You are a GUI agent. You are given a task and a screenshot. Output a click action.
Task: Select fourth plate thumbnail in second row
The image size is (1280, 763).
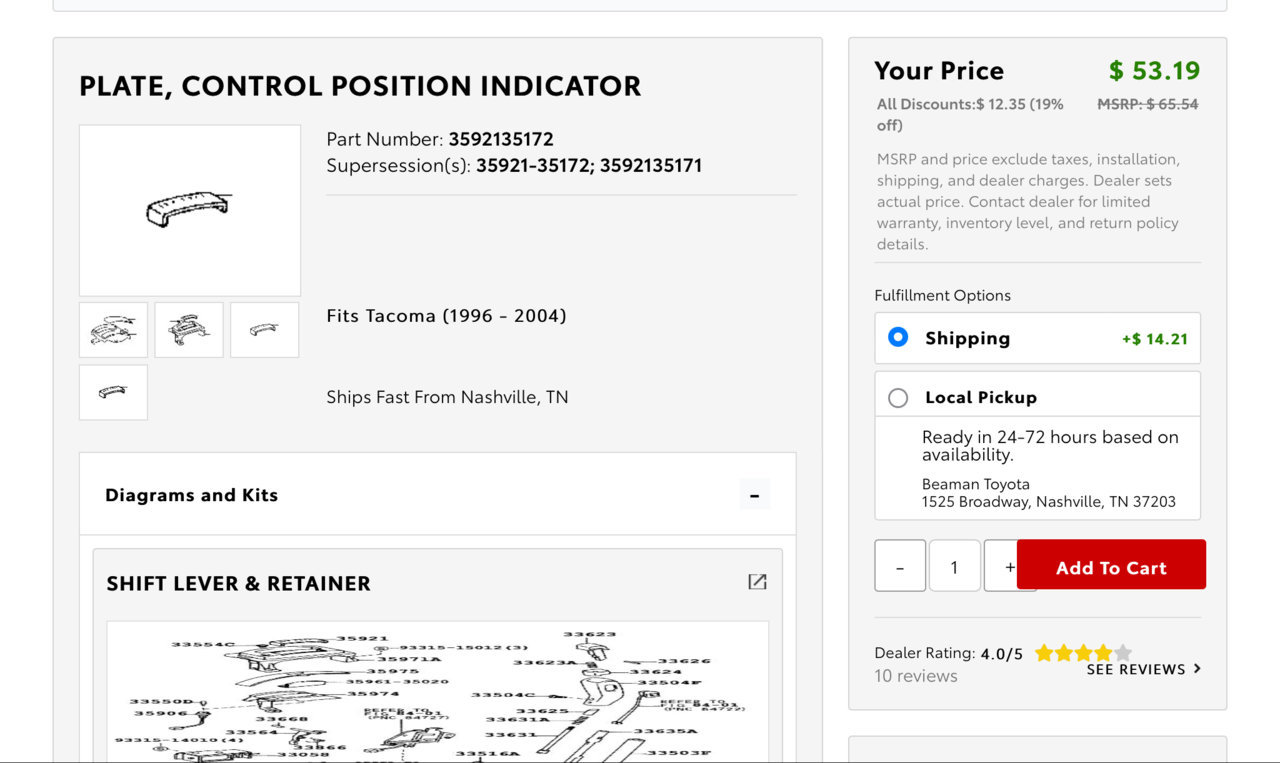tap(113, 392)
